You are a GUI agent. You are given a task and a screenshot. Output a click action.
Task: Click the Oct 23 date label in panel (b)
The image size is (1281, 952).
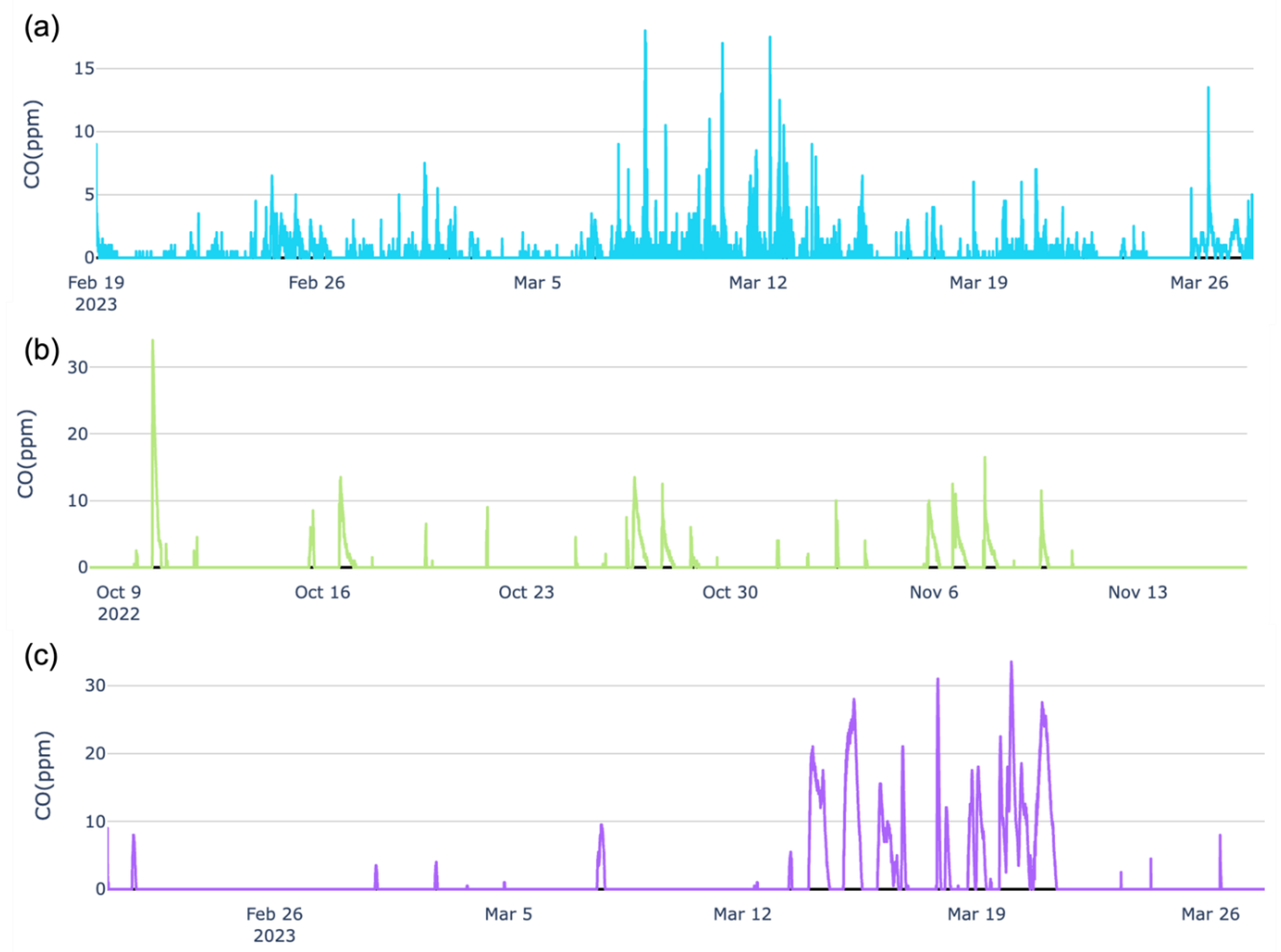point(526,592)
